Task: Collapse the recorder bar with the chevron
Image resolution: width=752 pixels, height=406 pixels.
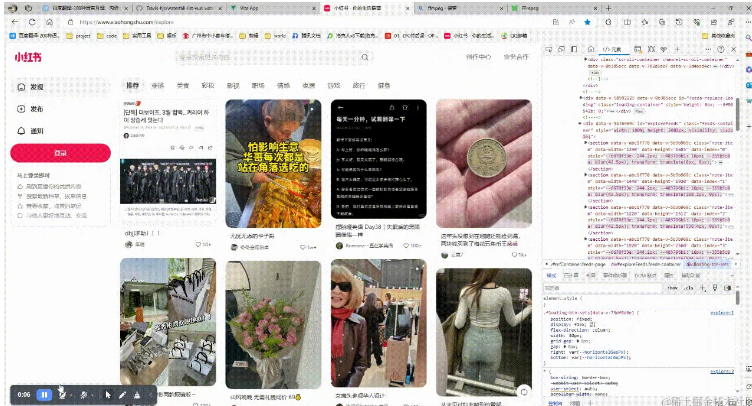Action: pyautogui.click(x=150, y=394)
